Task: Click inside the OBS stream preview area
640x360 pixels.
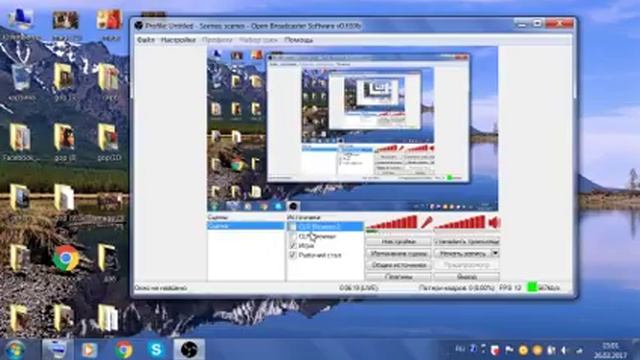Action: coord(353,129)
